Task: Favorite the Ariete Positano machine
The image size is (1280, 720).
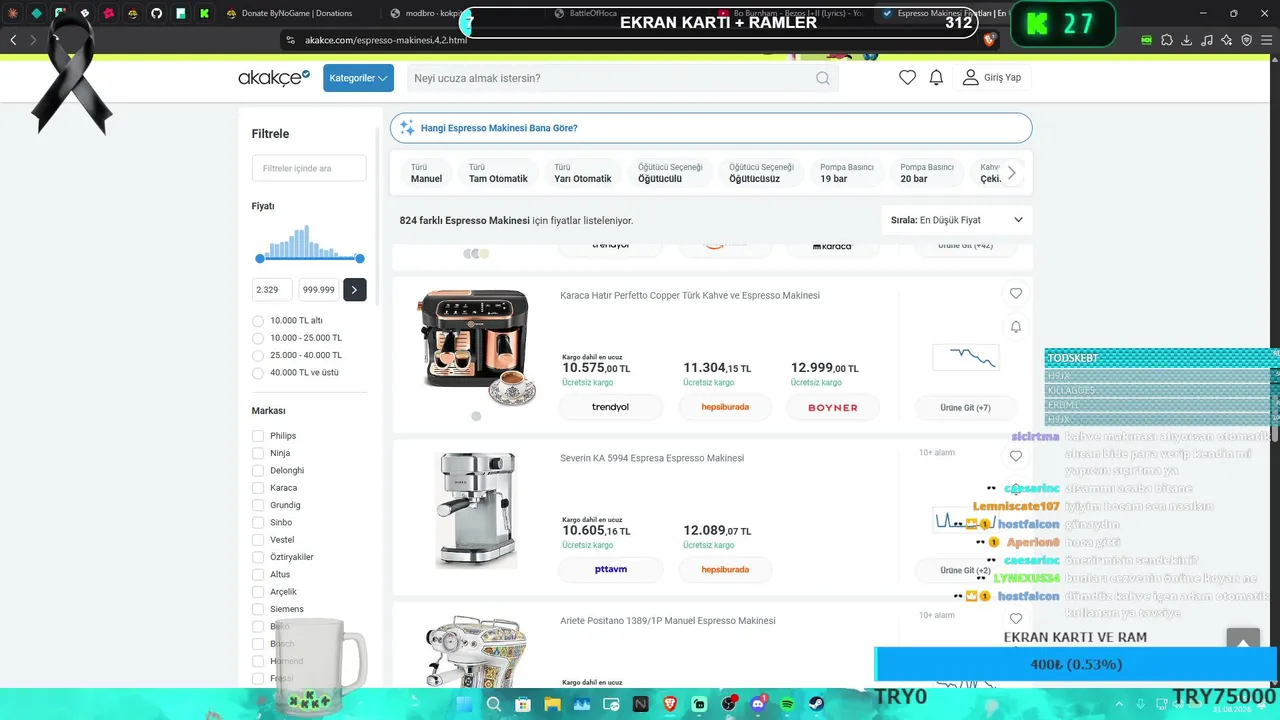Action: pos(1016,619)
